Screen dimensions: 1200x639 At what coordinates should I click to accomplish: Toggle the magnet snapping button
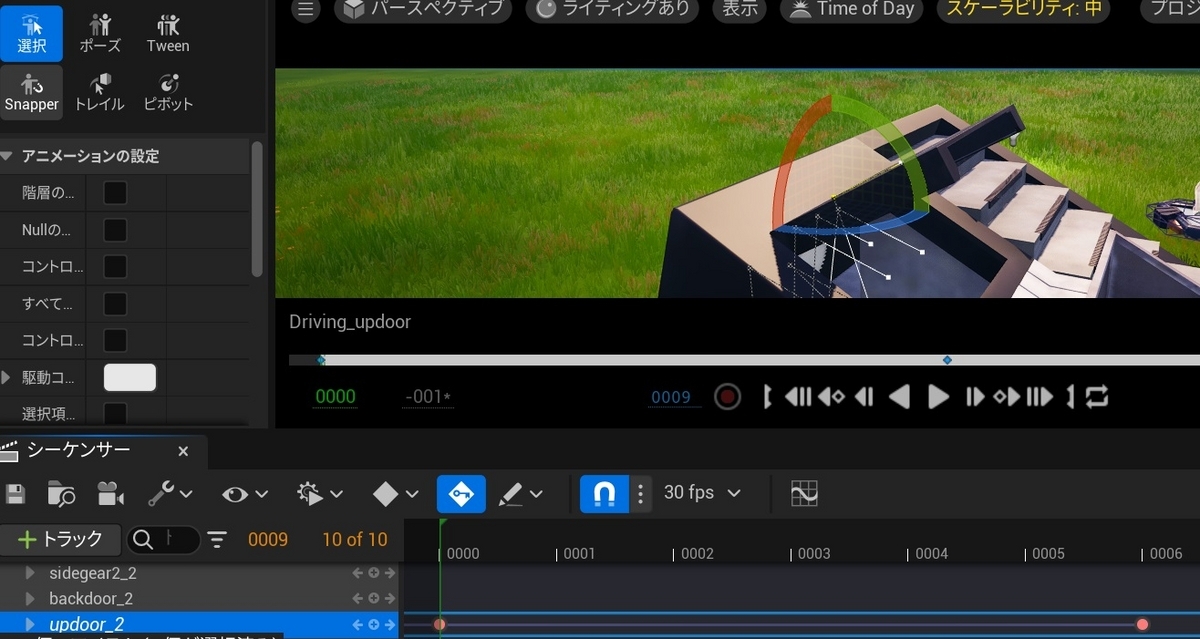[605, 493]
